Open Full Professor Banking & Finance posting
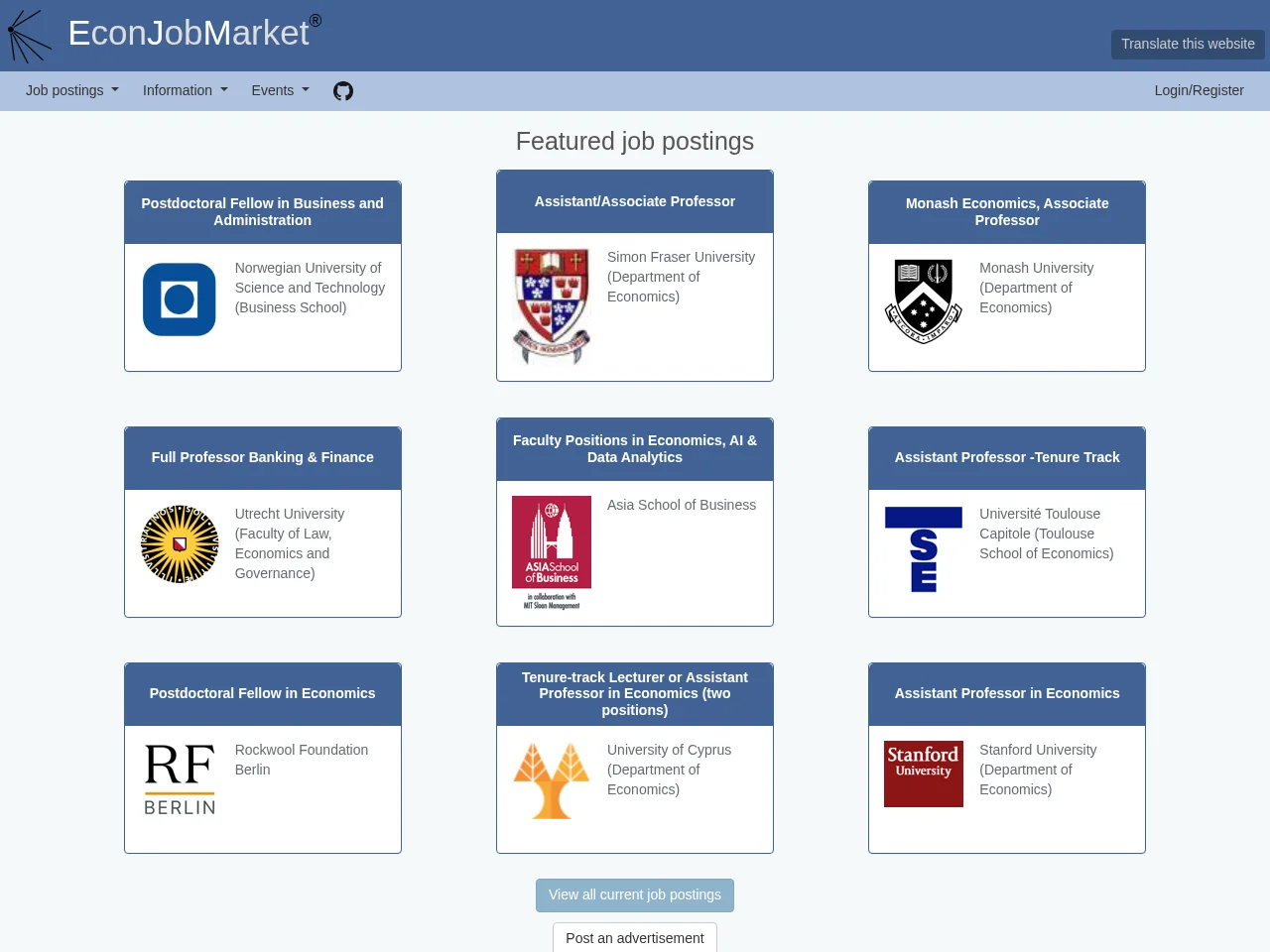The image size is (1270, 952). tap(263, 457)
